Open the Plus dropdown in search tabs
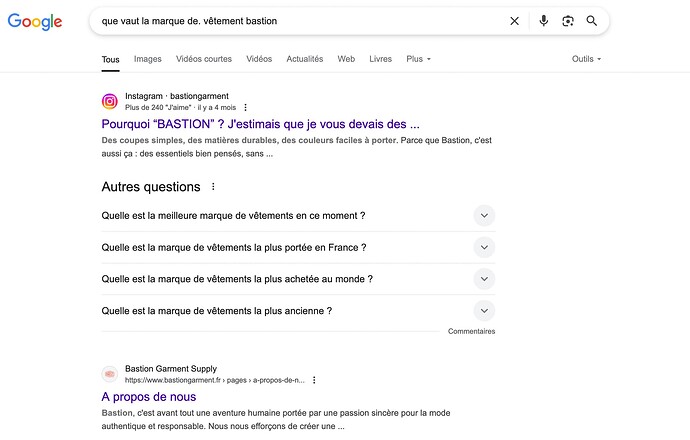Viewport: 690px width, 440px height. [418, 59]
